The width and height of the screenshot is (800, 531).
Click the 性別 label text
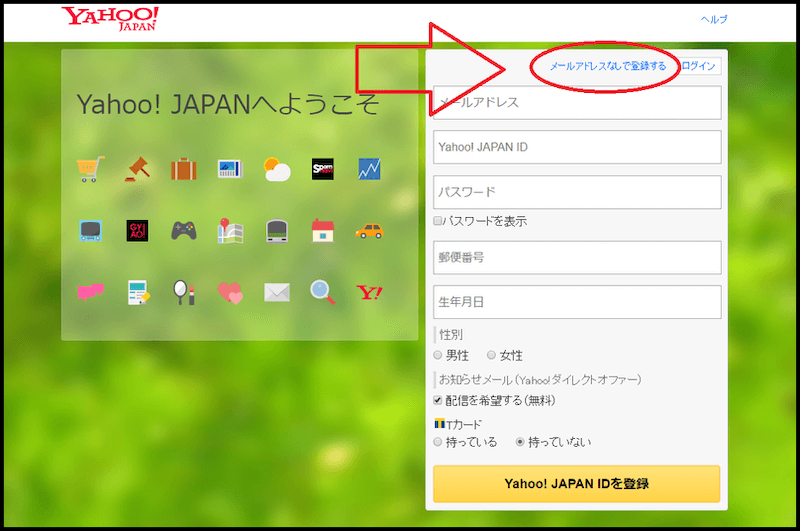tap(451, 335)
